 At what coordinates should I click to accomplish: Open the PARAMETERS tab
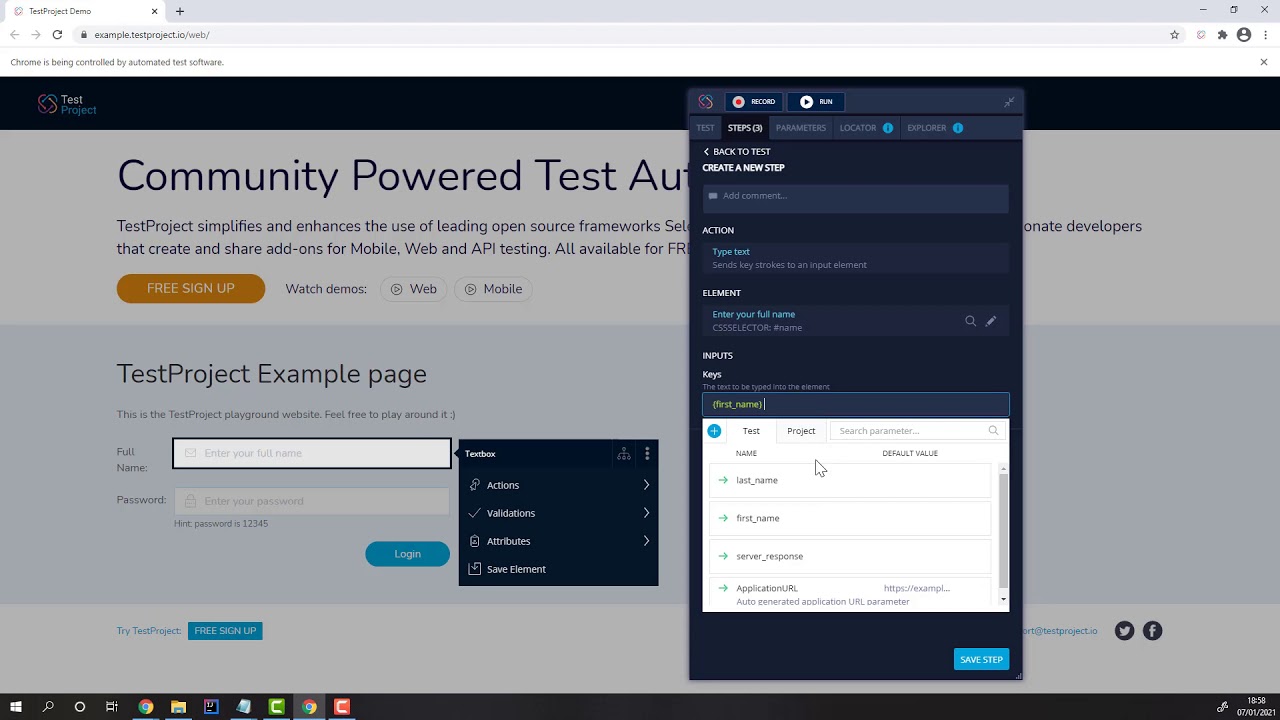(x=801, y=128)
